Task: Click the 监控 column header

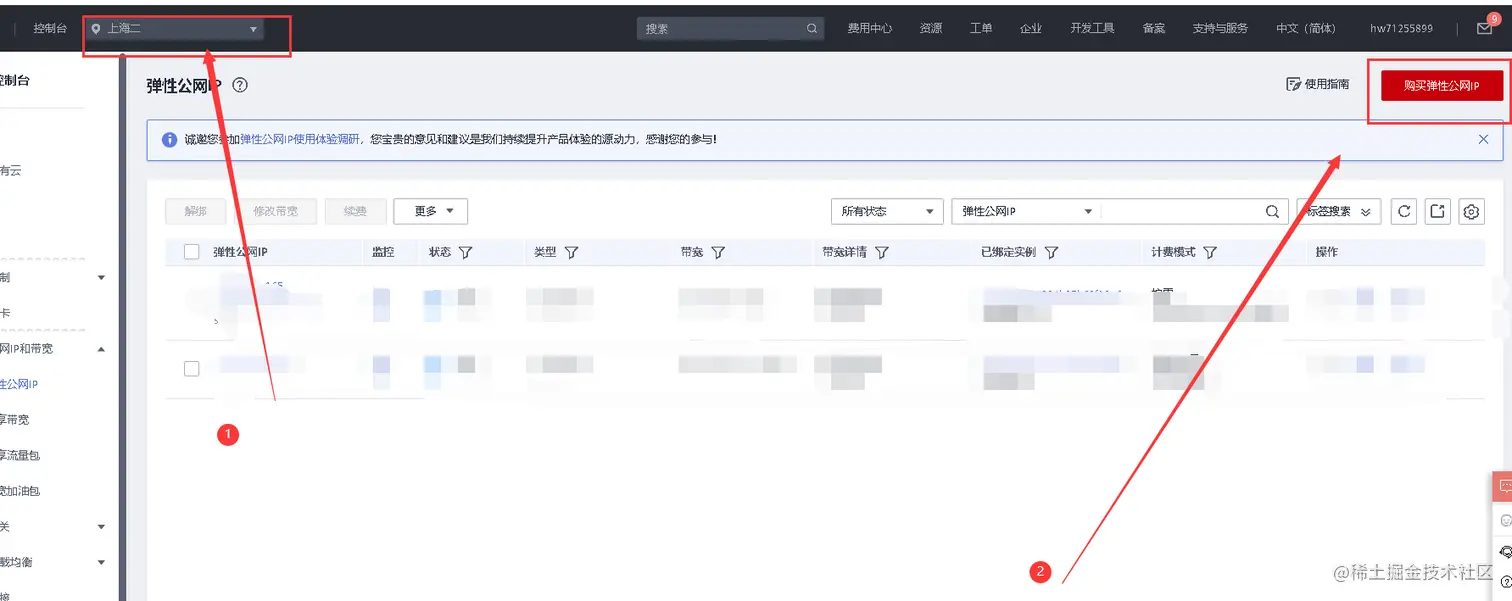Action: tap(383, 252)
